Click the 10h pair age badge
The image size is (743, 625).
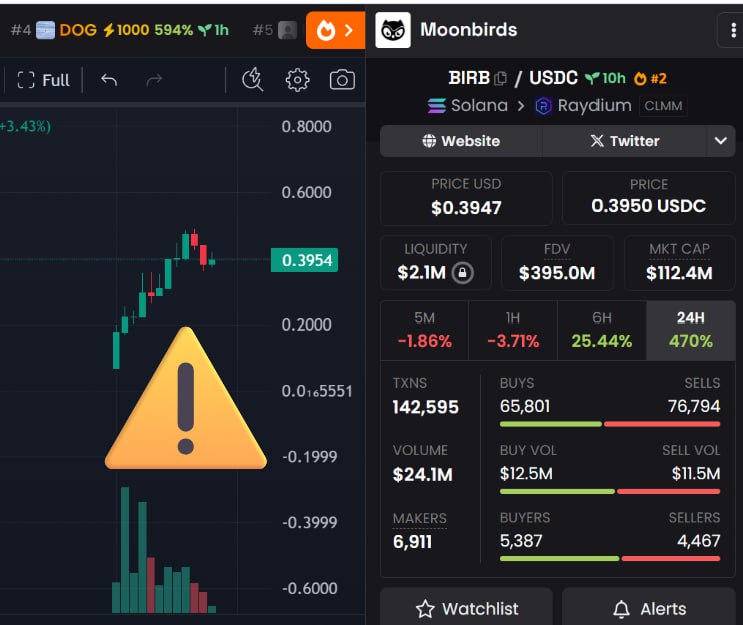point(606,78)
